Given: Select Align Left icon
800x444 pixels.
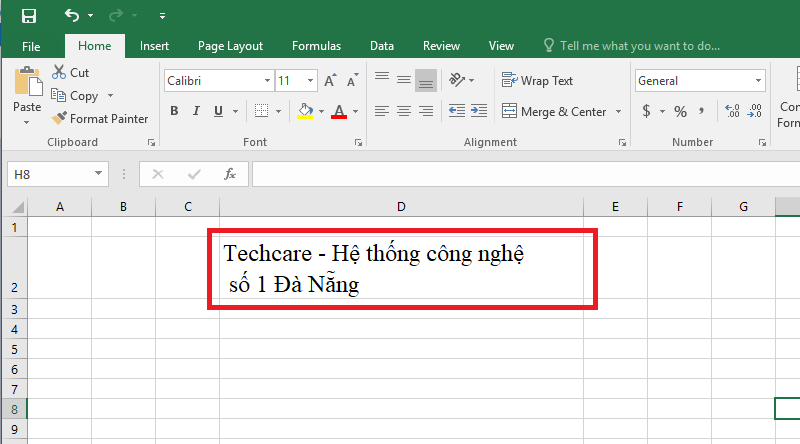Looking at the screenshot, I should (382, 111).
